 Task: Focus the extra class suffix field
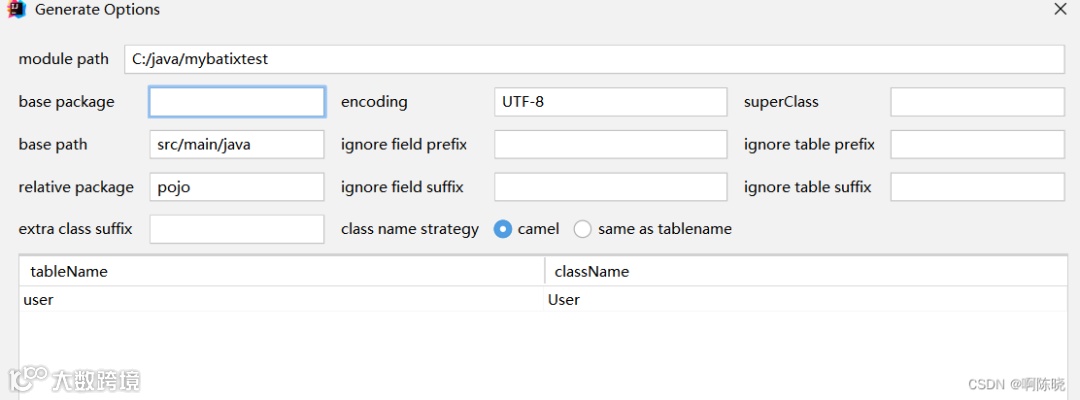tap(237, 229)
